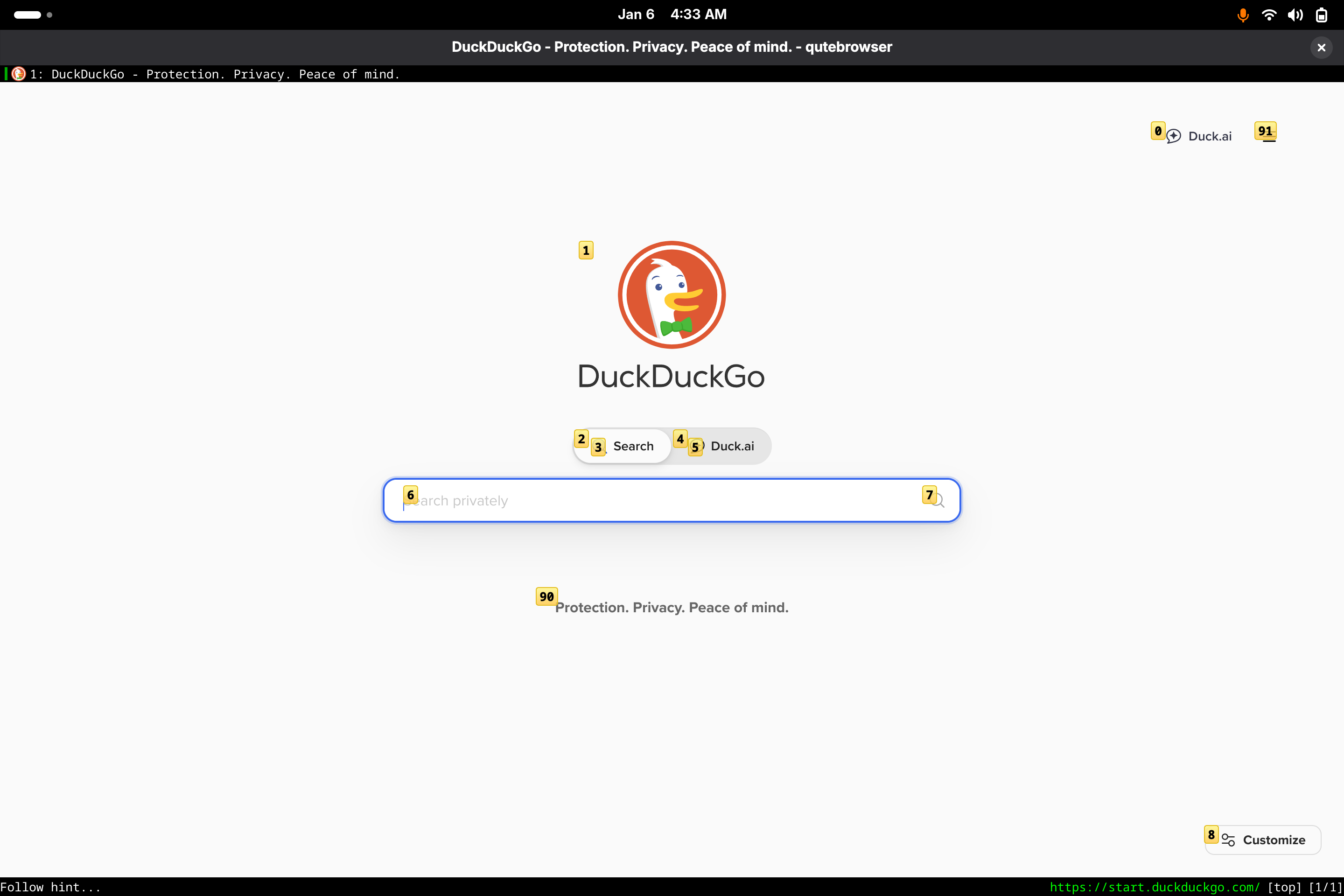The height and width of the screenshot is (896, 1344).
Task: Open the hamburger menu in page header
Action: [x=1269, y=135]
